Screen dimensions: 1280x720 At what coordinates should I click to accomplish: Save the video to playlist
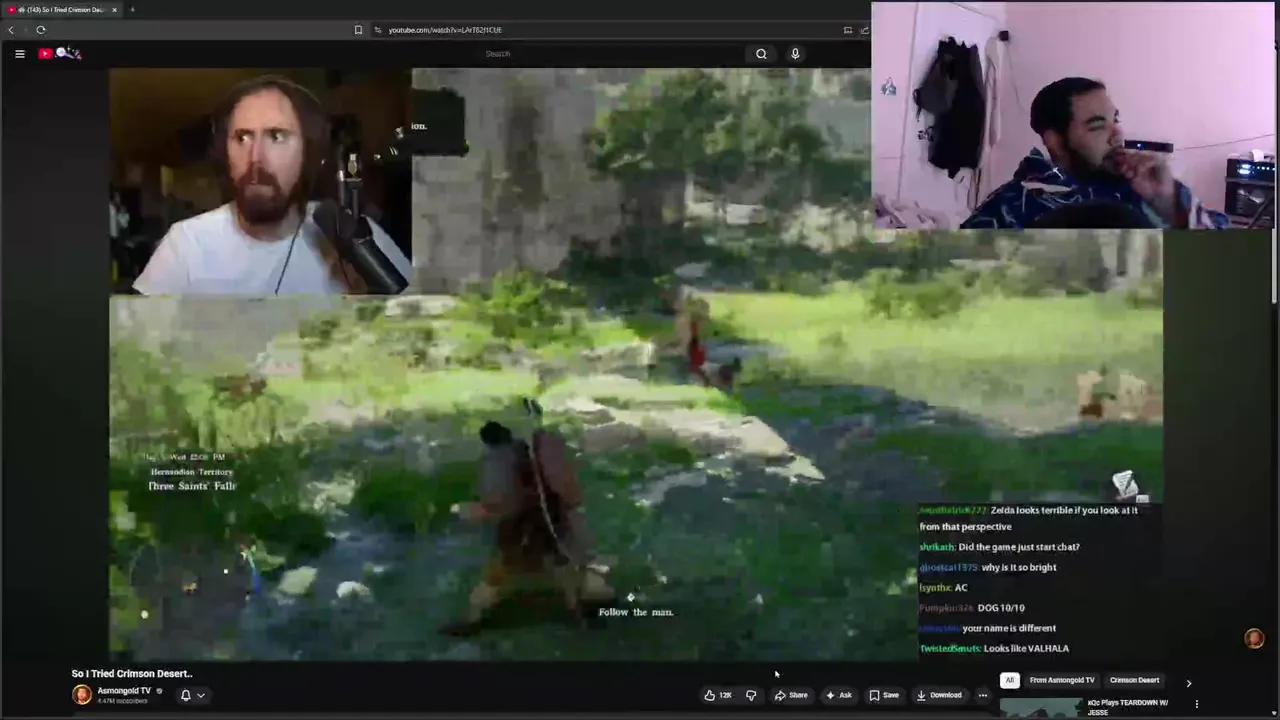click(884, 695)
